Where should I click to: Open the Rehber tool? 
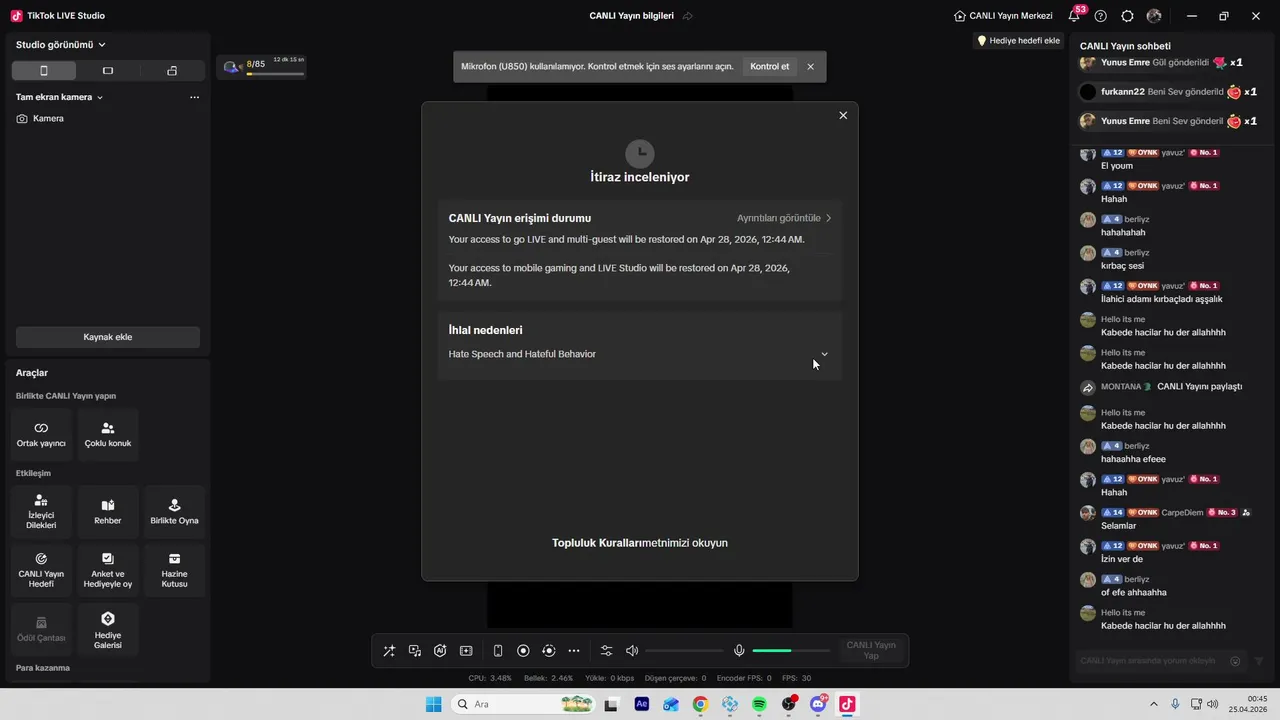coord(108,512)
